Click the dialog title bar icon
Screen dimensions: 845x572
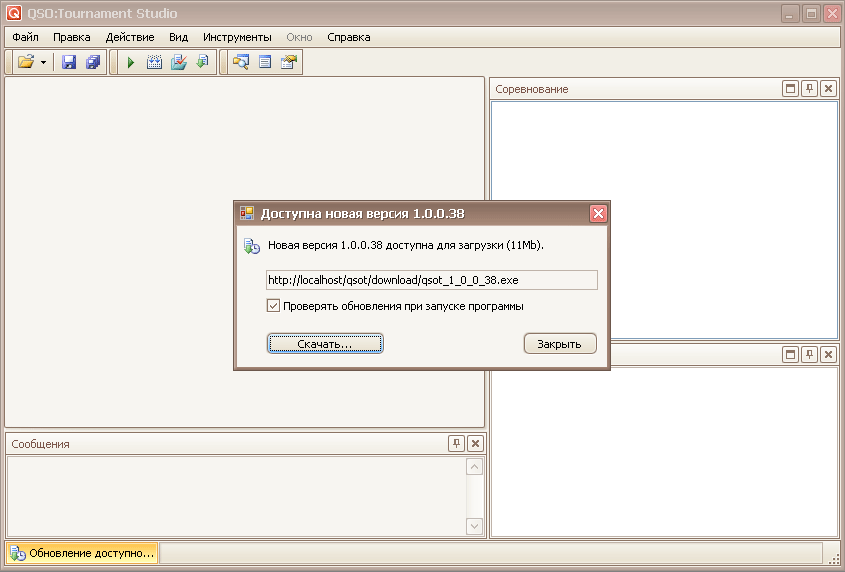[x=247, y=213]
